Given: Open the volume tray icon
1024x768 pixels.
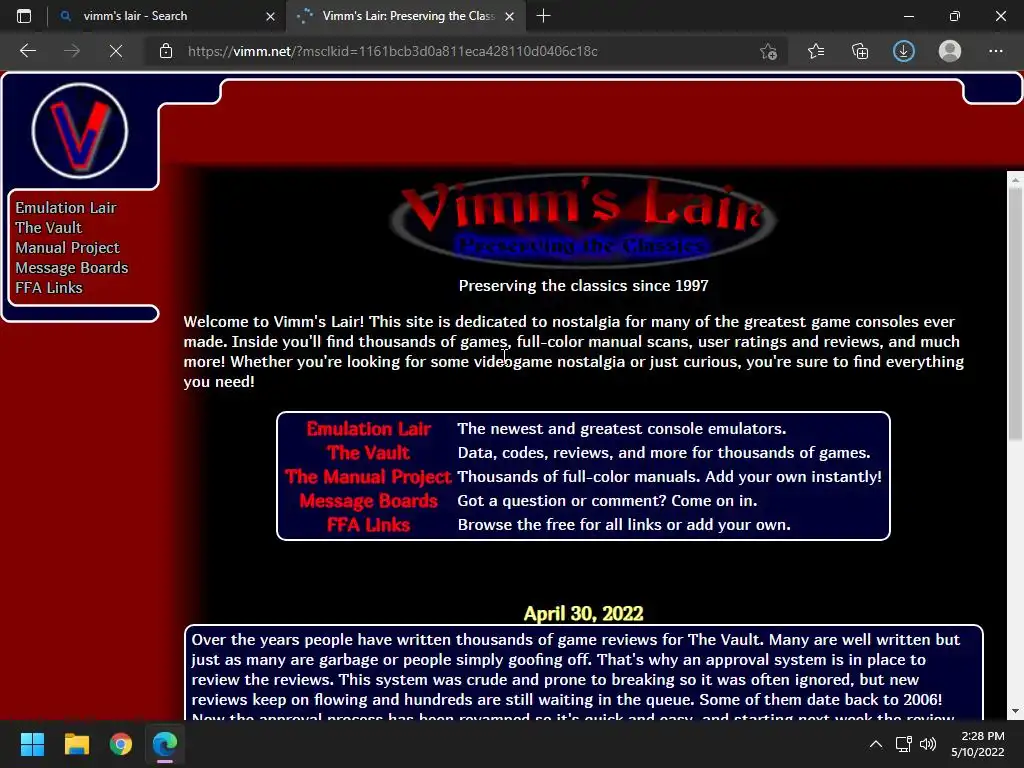Looking at the screenshot, I should (928, 744).
